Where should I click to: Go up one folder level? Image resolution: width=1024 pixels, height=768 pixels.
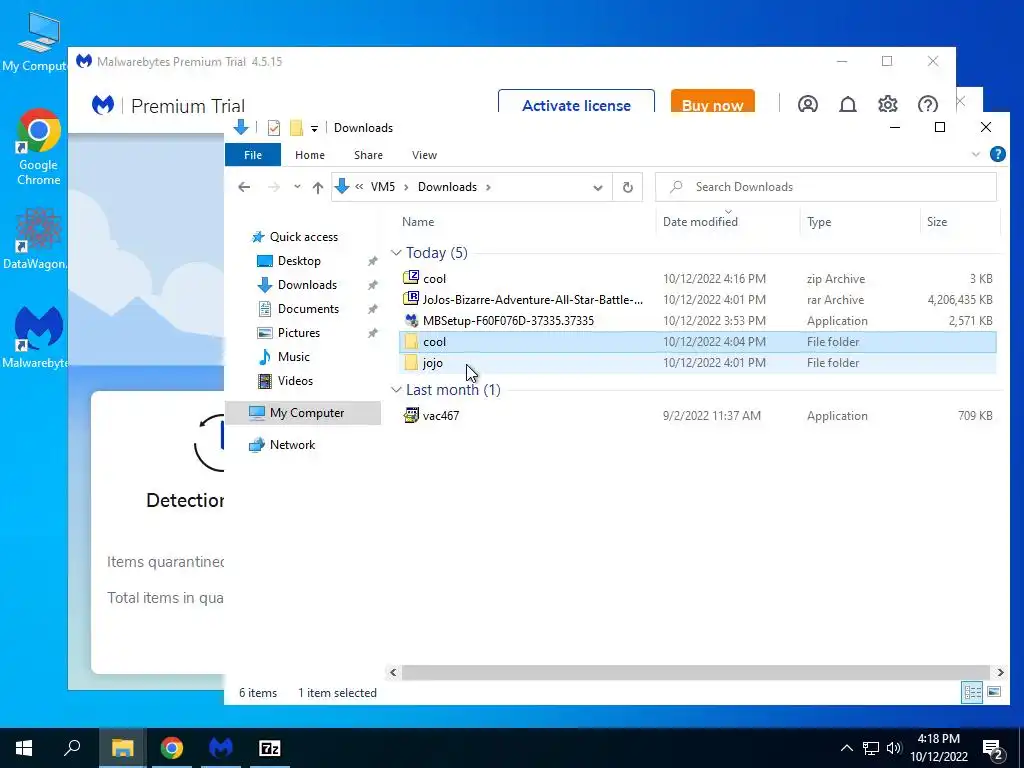(317, 187)
